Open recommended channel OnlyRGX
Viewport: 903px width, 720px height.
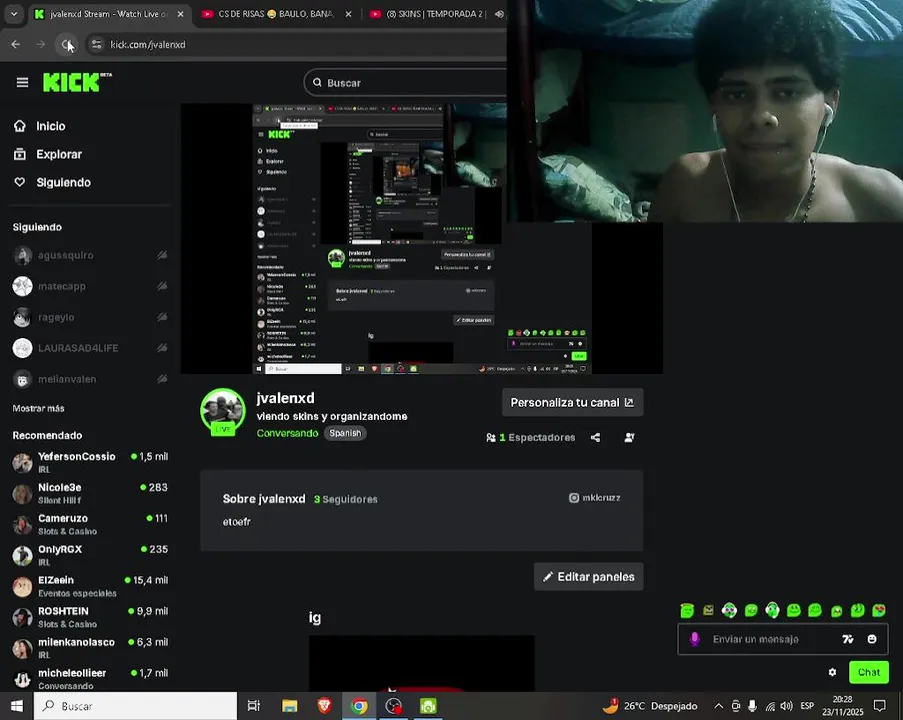click(x=90, y=555)
